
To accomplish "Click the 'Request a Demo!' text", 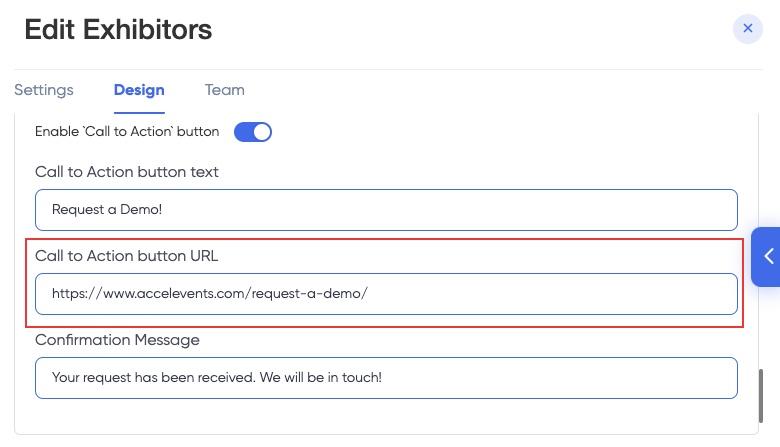I will coord(107,209).
